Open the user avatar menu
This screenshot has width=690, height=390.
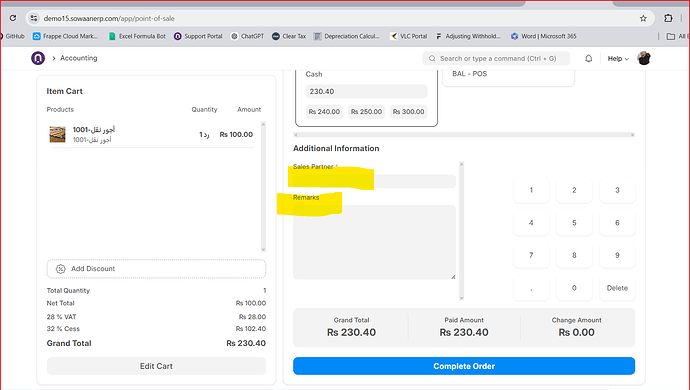pos(644,58)
